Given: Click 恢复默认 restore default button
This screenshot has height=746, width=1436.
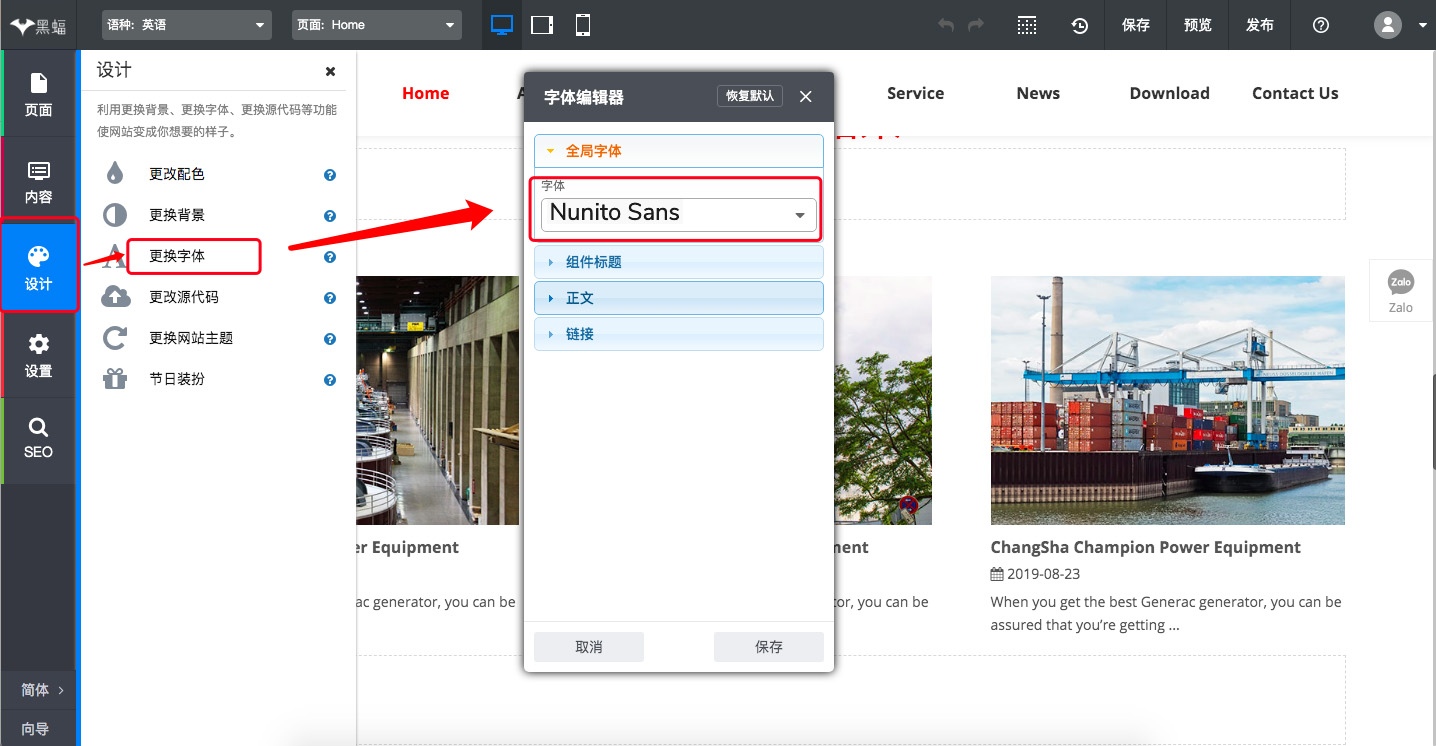Looking at the screenshot, I should coord(750,96).
